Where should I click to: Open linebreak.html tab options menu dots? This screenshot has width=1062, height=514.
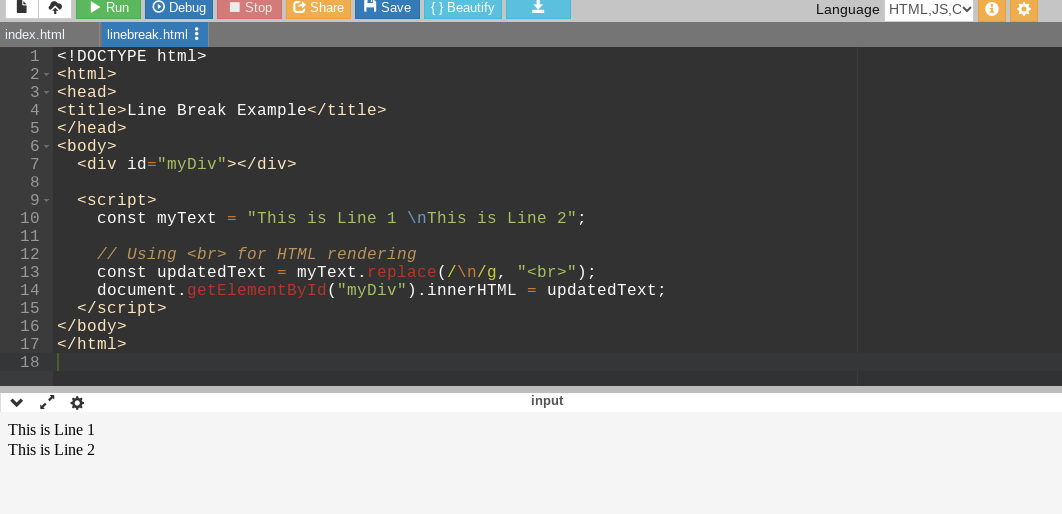pos(197,34)
